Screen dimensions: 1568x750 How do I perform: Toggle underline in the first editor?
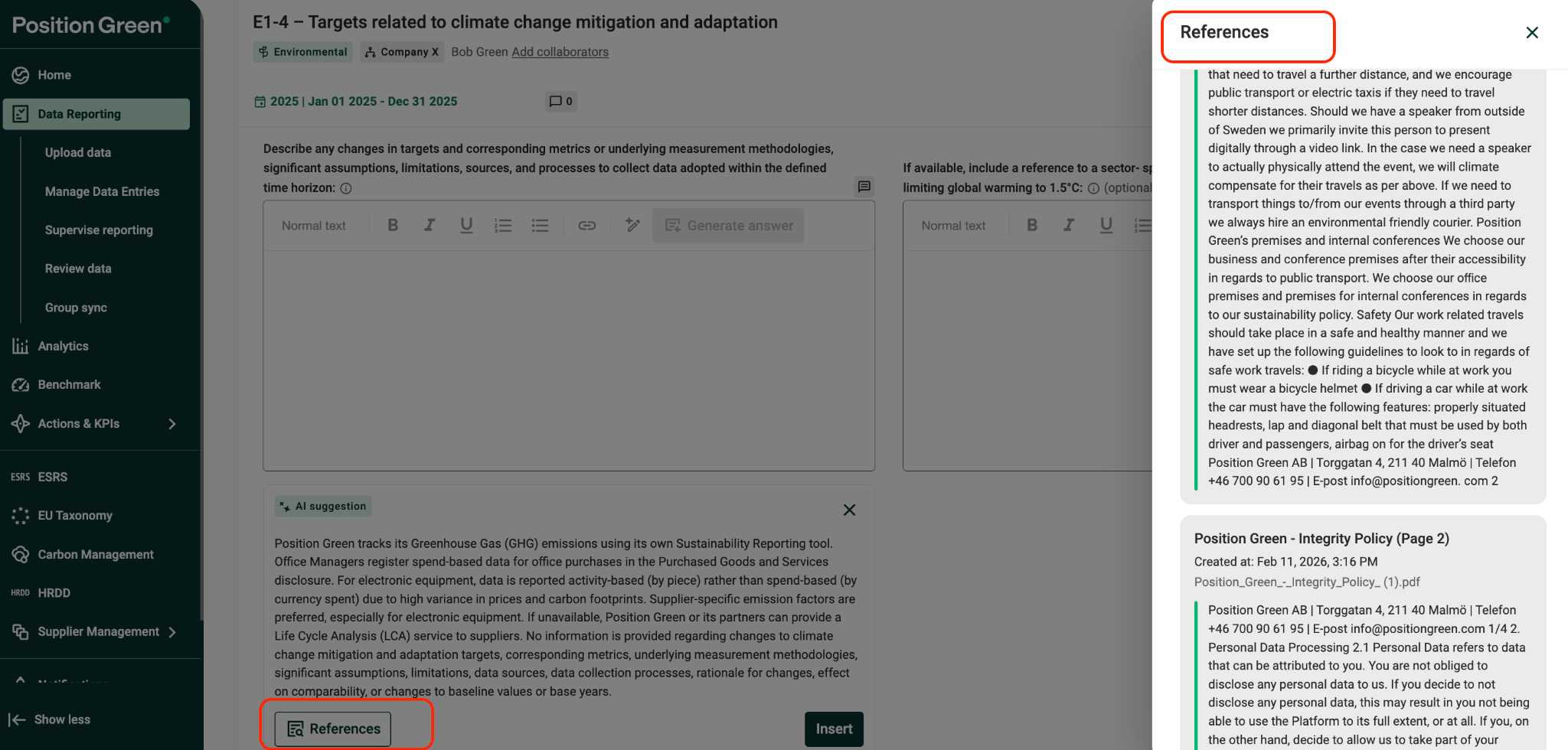click(466, 225)
